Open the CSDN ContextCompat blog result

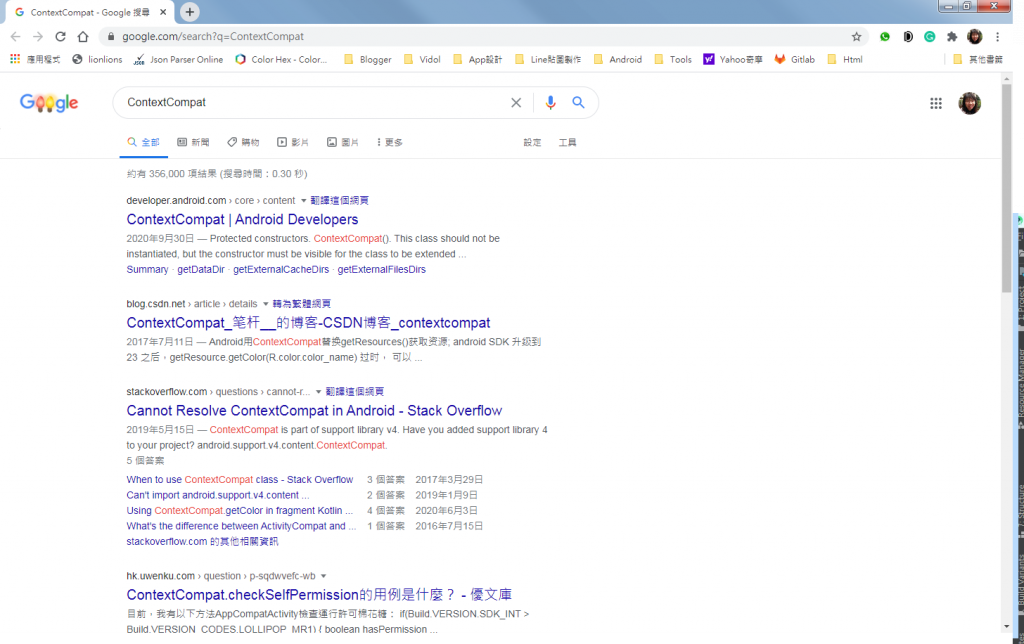point(308,323)
